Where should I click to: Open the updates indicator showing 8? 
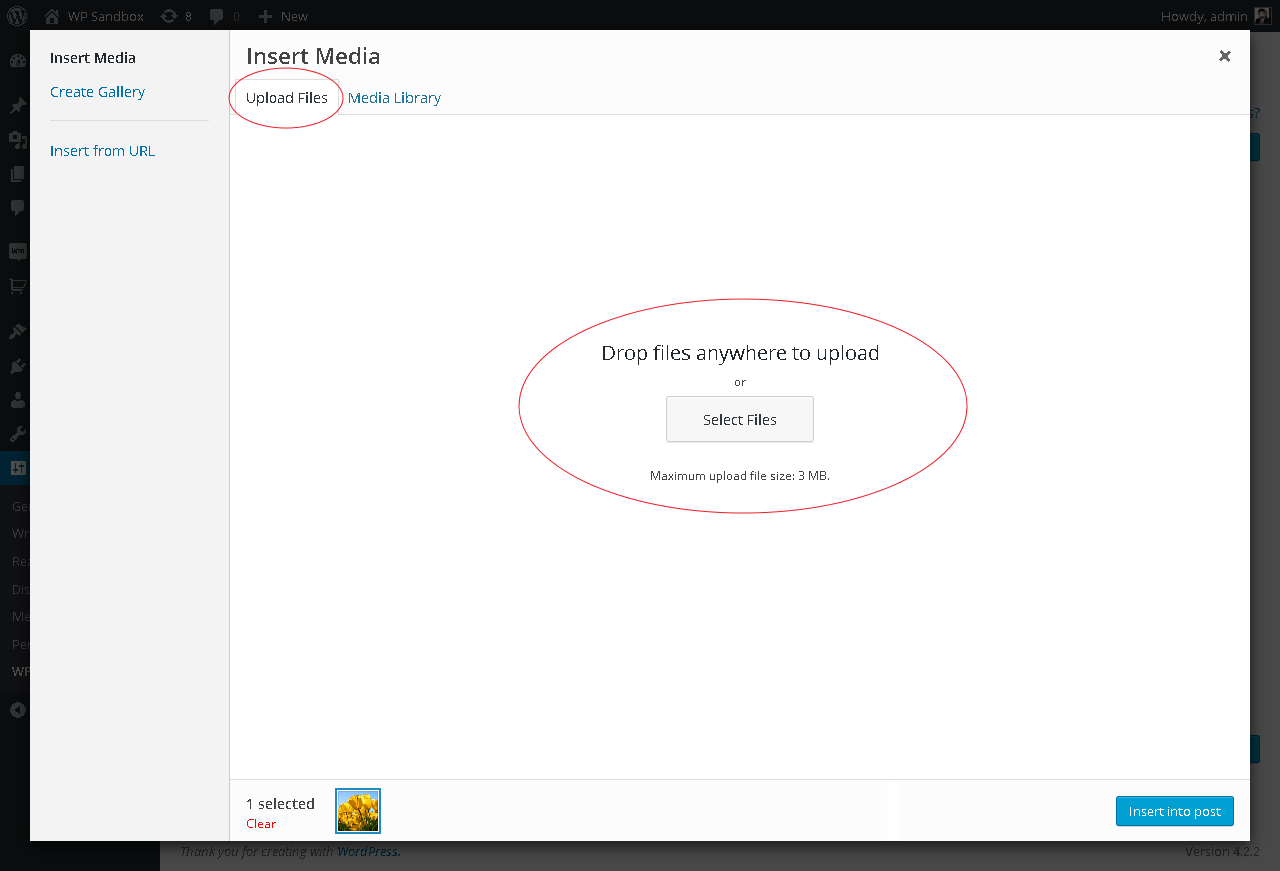click(x=176, y=16)
